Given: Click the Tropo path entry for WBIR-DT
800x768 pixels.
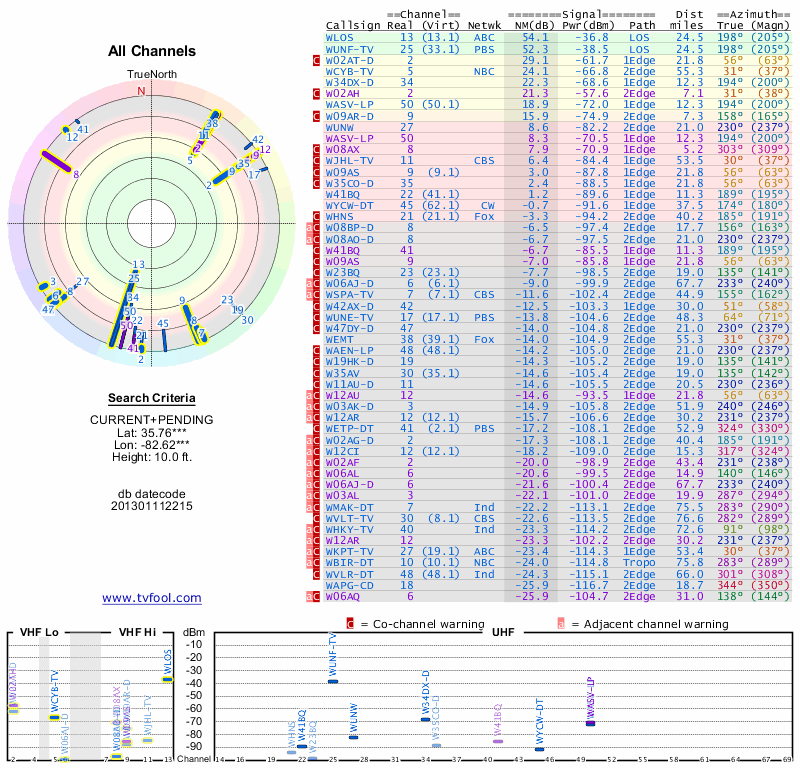Looking at the screenshot, I should point(639,563).
